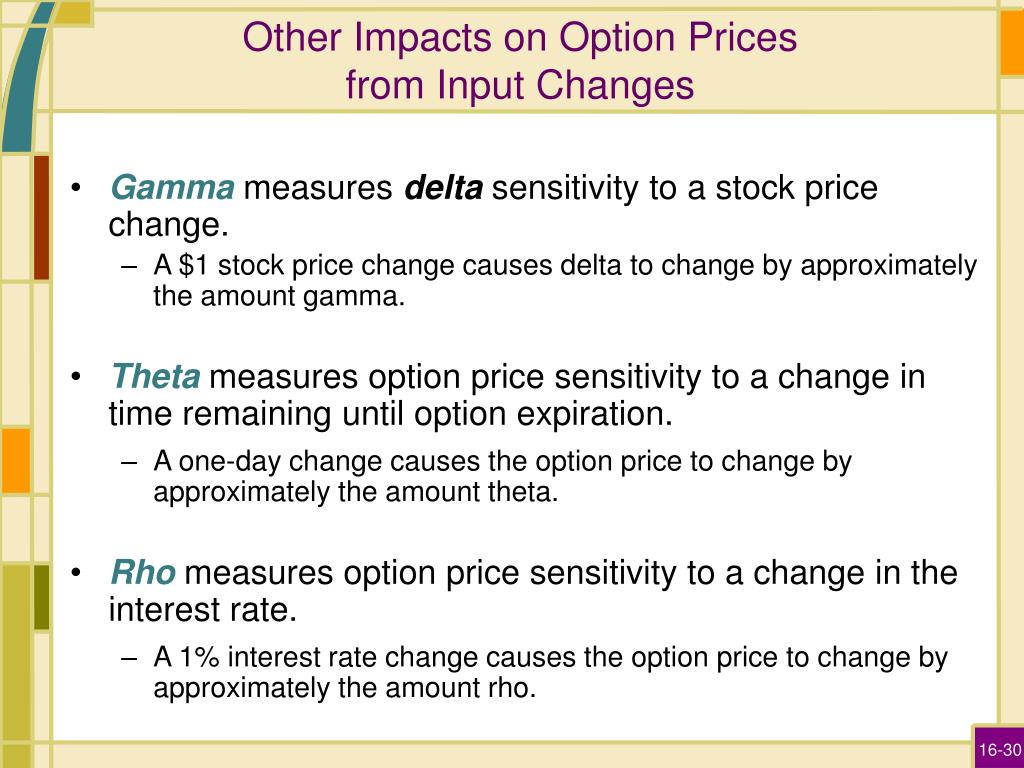Viewport: 1024px width, 768px height.
Task: Click the teal word 'Rho'
Action: [143, 573]
